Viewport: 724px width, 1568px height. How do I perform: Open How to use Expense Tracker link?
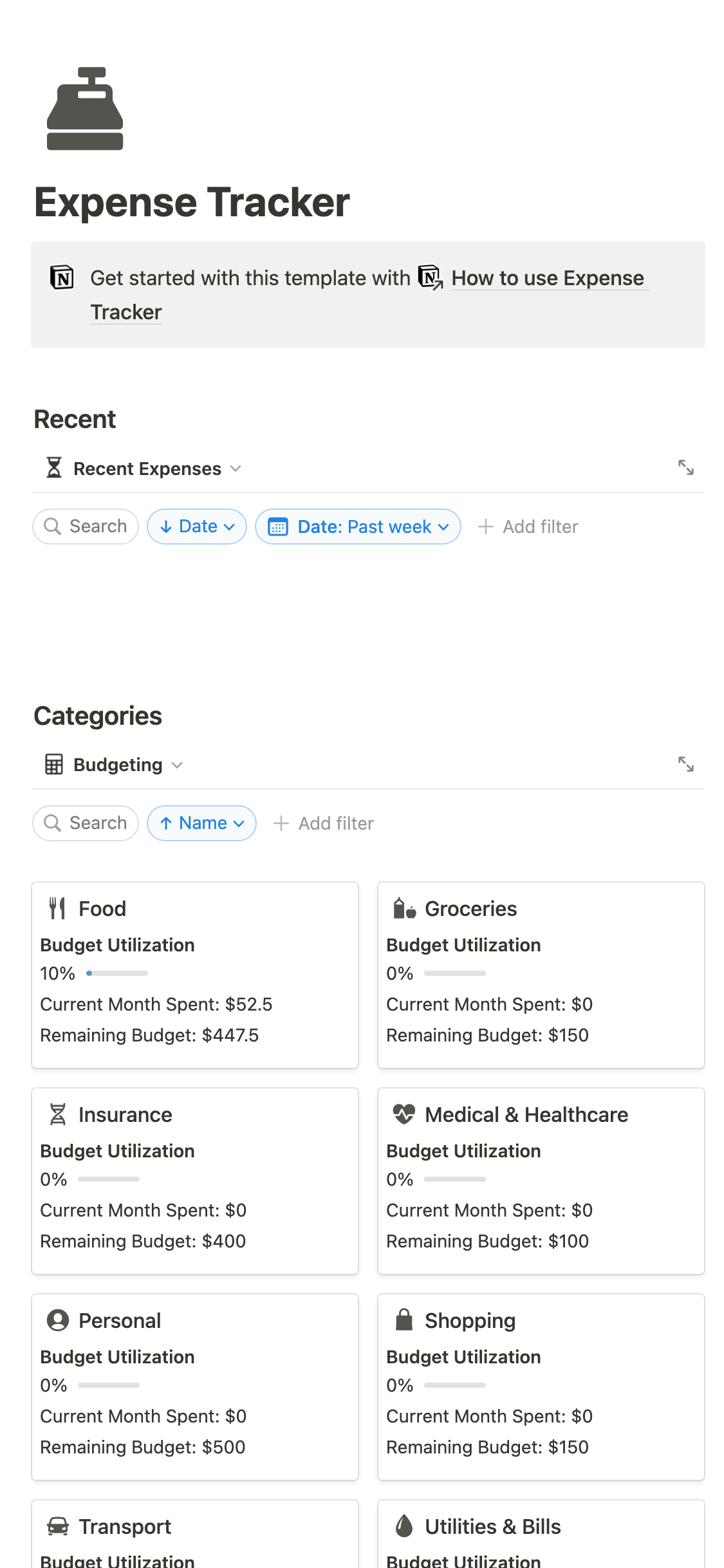[547, 278]
